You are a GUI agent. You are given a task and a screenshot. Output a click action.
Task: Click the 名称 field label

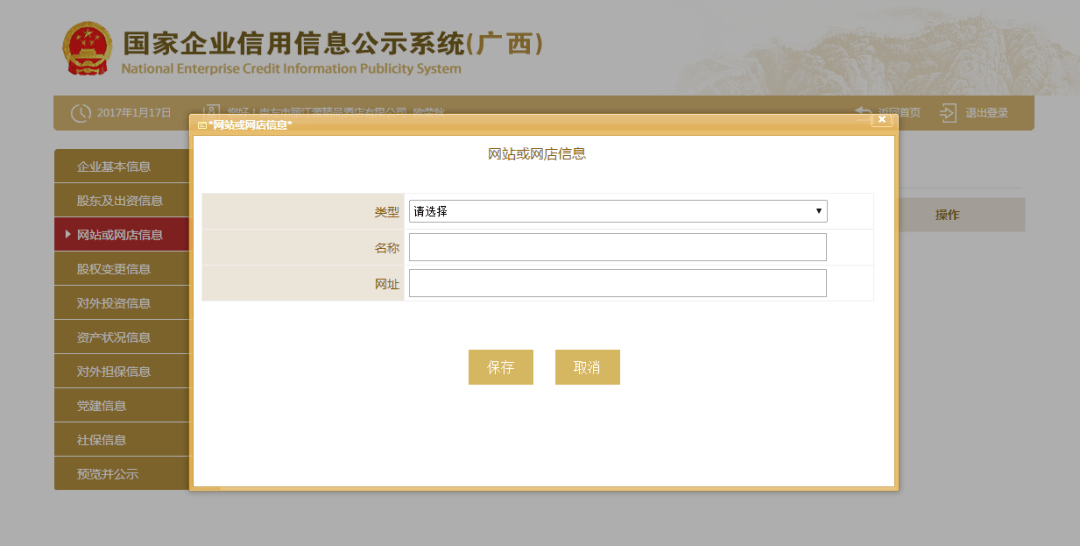click(x=386, y=248)
